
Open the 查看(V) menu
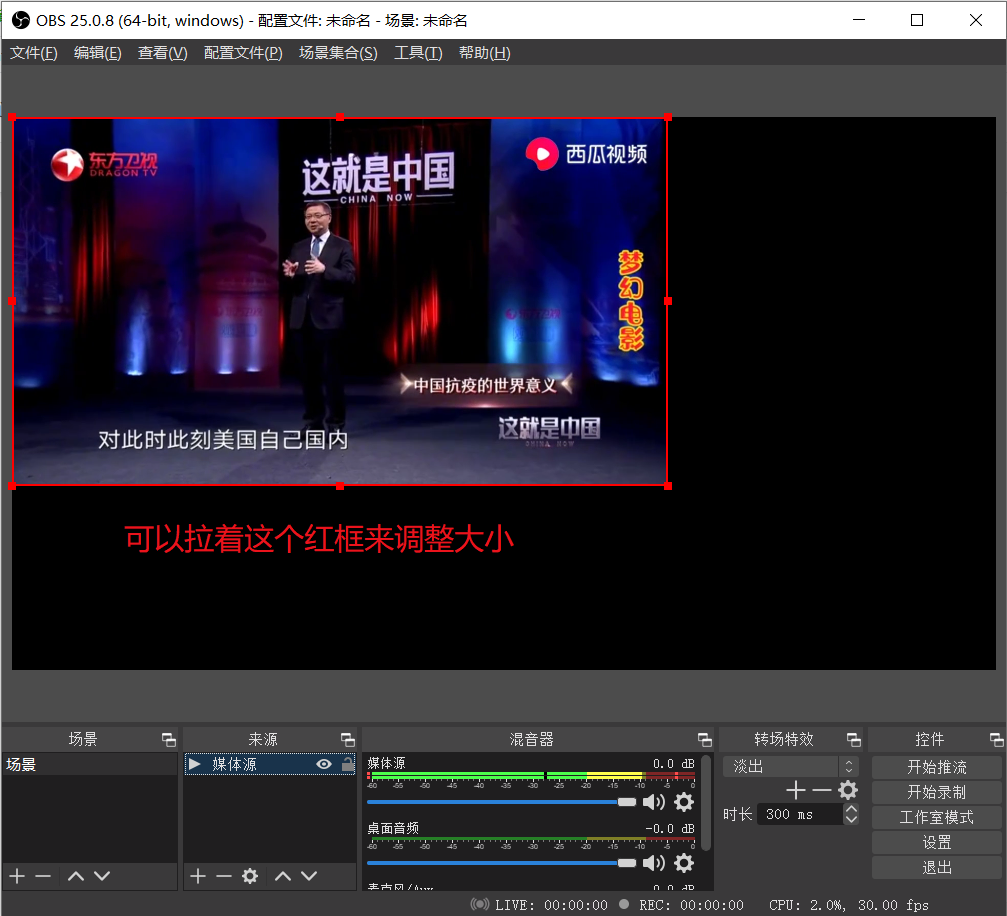(162, 53)
